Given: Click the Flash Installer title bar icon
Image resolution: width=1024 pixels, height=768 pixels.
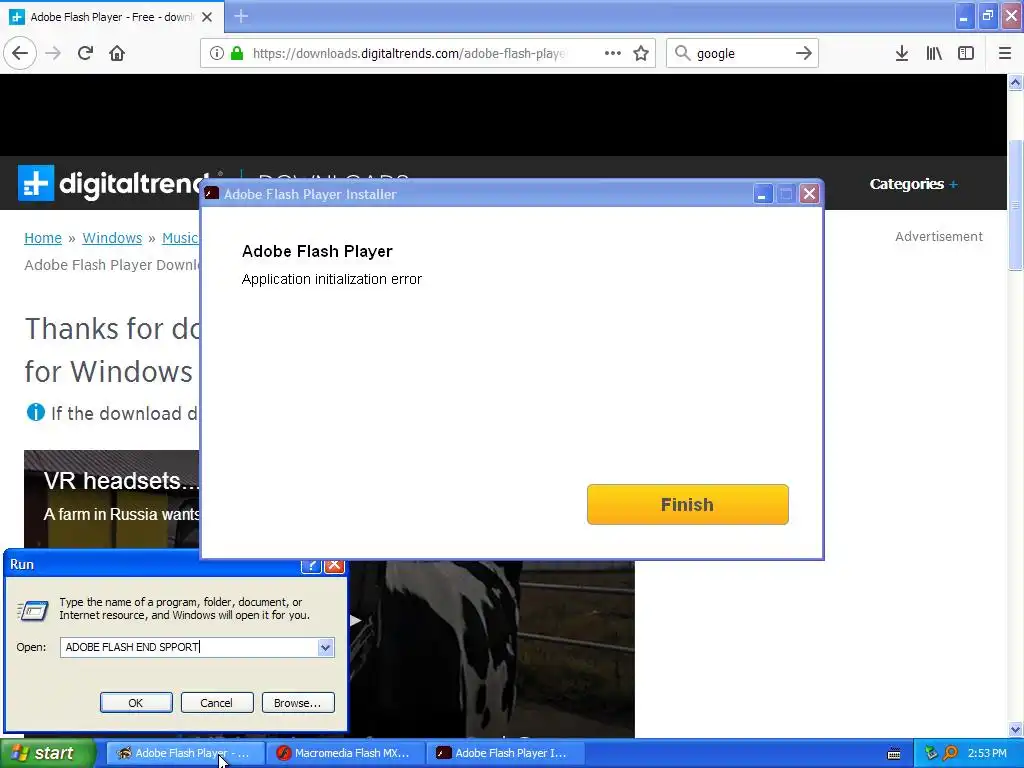Looking at the screenshot, I should [212, 193].
